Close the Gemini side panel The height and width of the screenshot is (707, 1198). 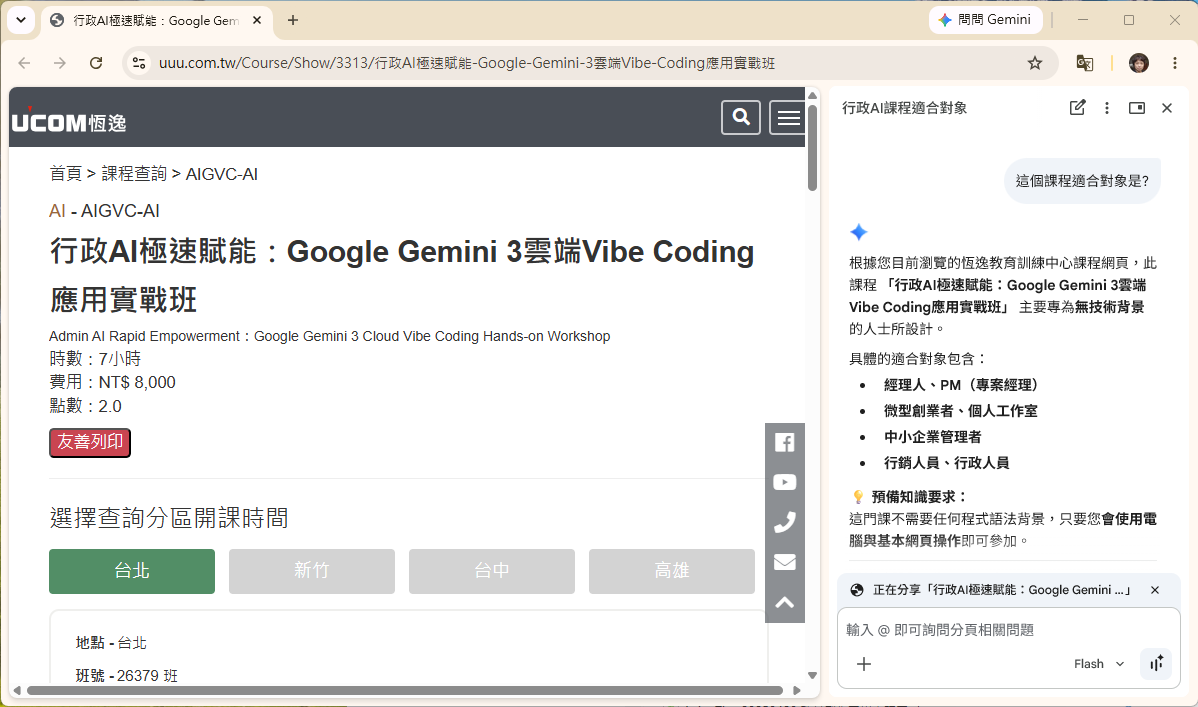coord(1167,108)
